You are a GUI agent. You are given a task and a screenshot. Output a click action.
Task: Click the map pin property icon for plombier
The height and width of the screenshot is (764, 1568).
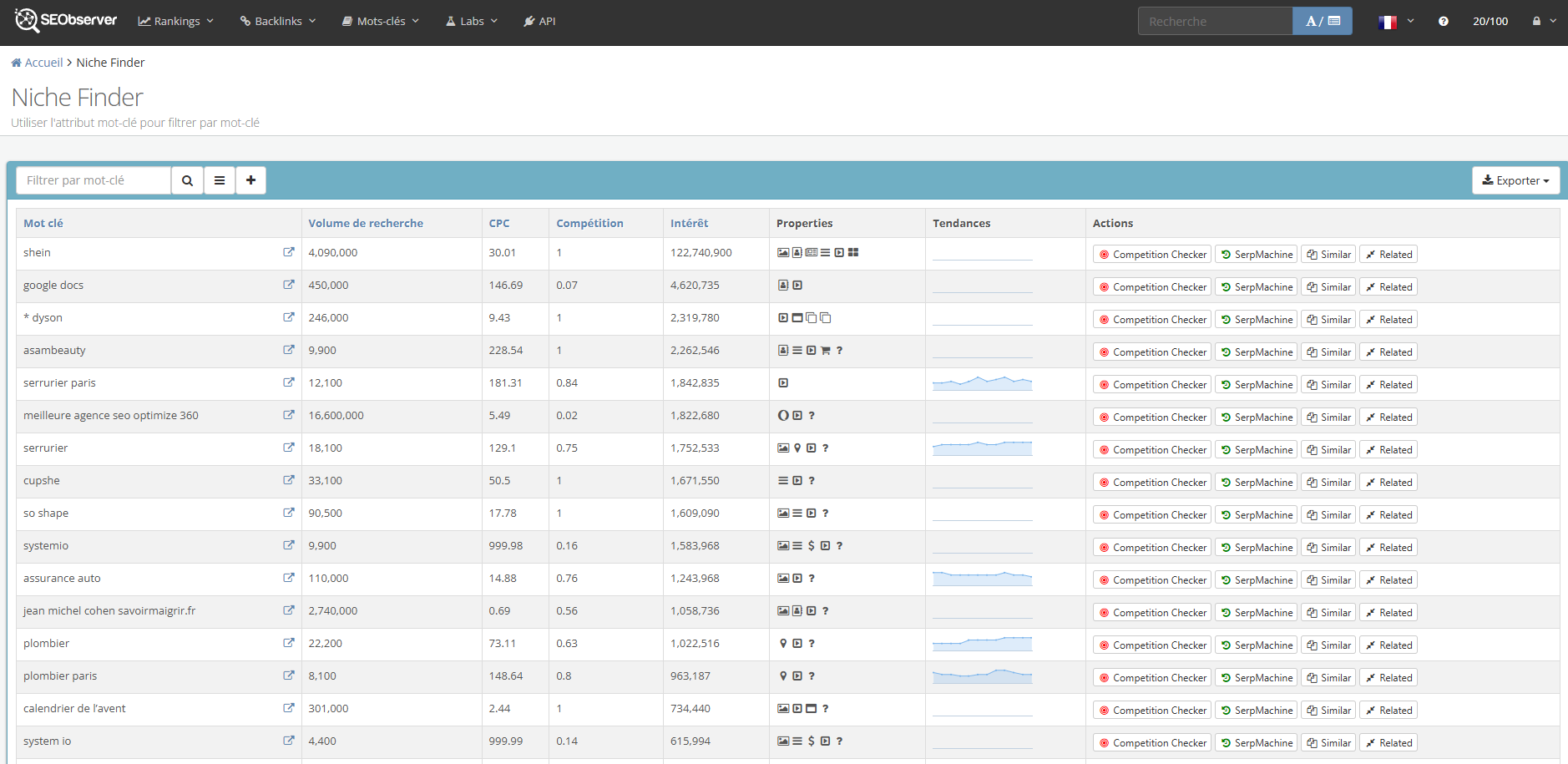click(x=783, y=644)
